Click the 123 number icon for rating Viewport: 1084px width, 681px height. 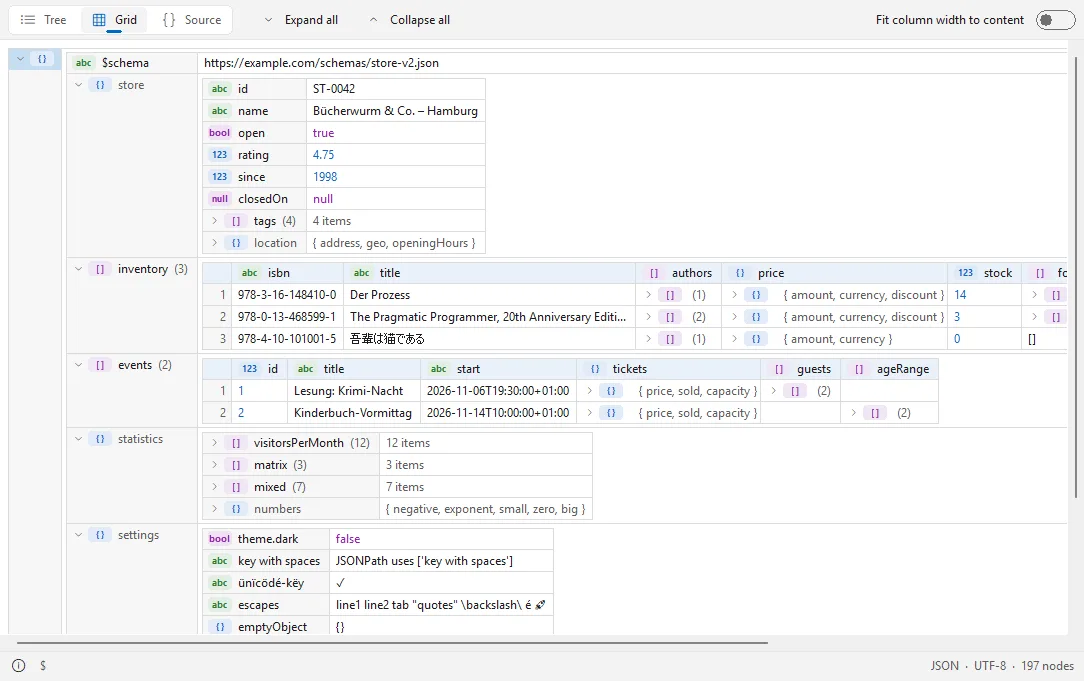point(220,155)
